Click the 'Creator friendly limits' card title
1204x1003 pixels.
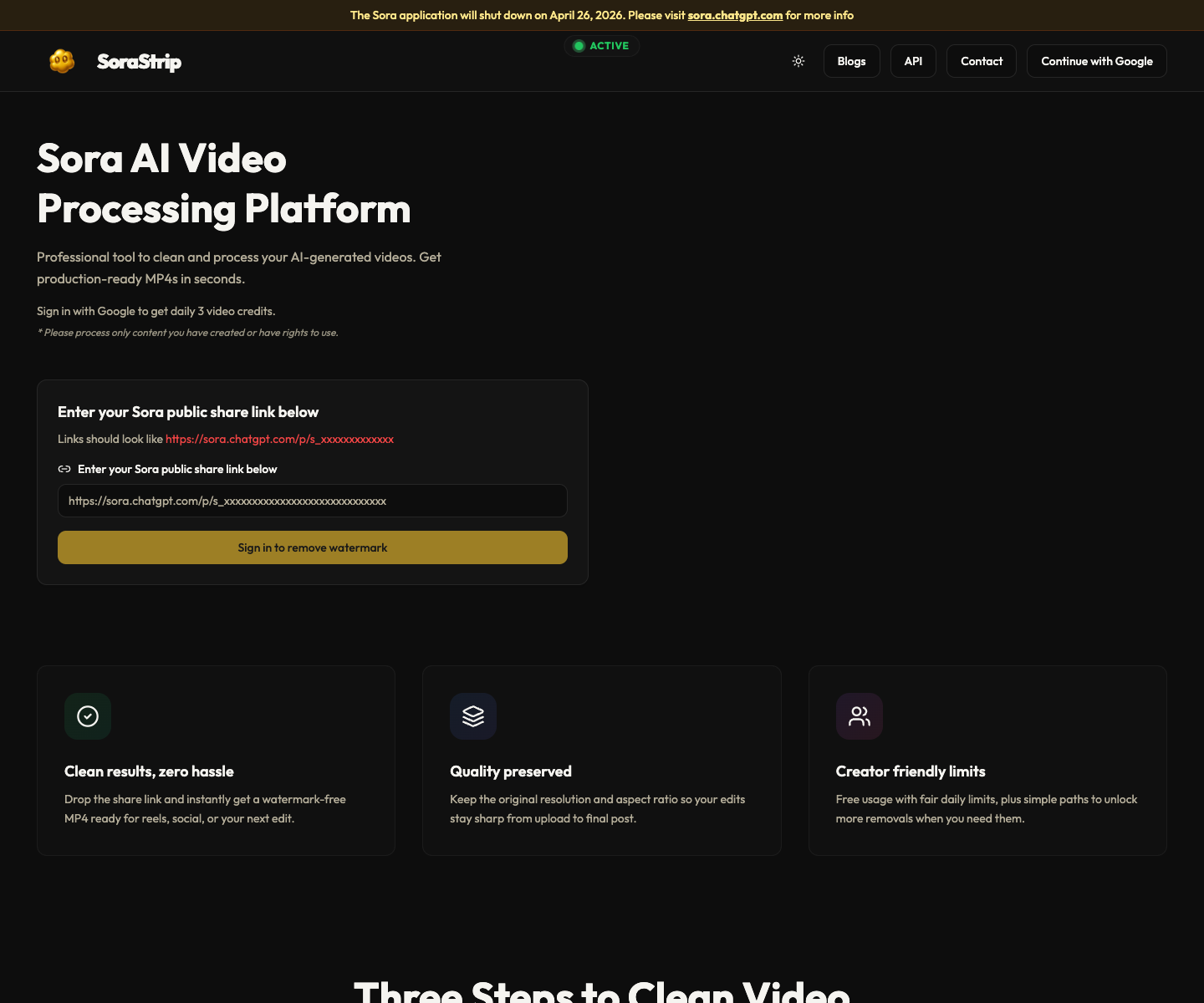click(x=911, y=771)
